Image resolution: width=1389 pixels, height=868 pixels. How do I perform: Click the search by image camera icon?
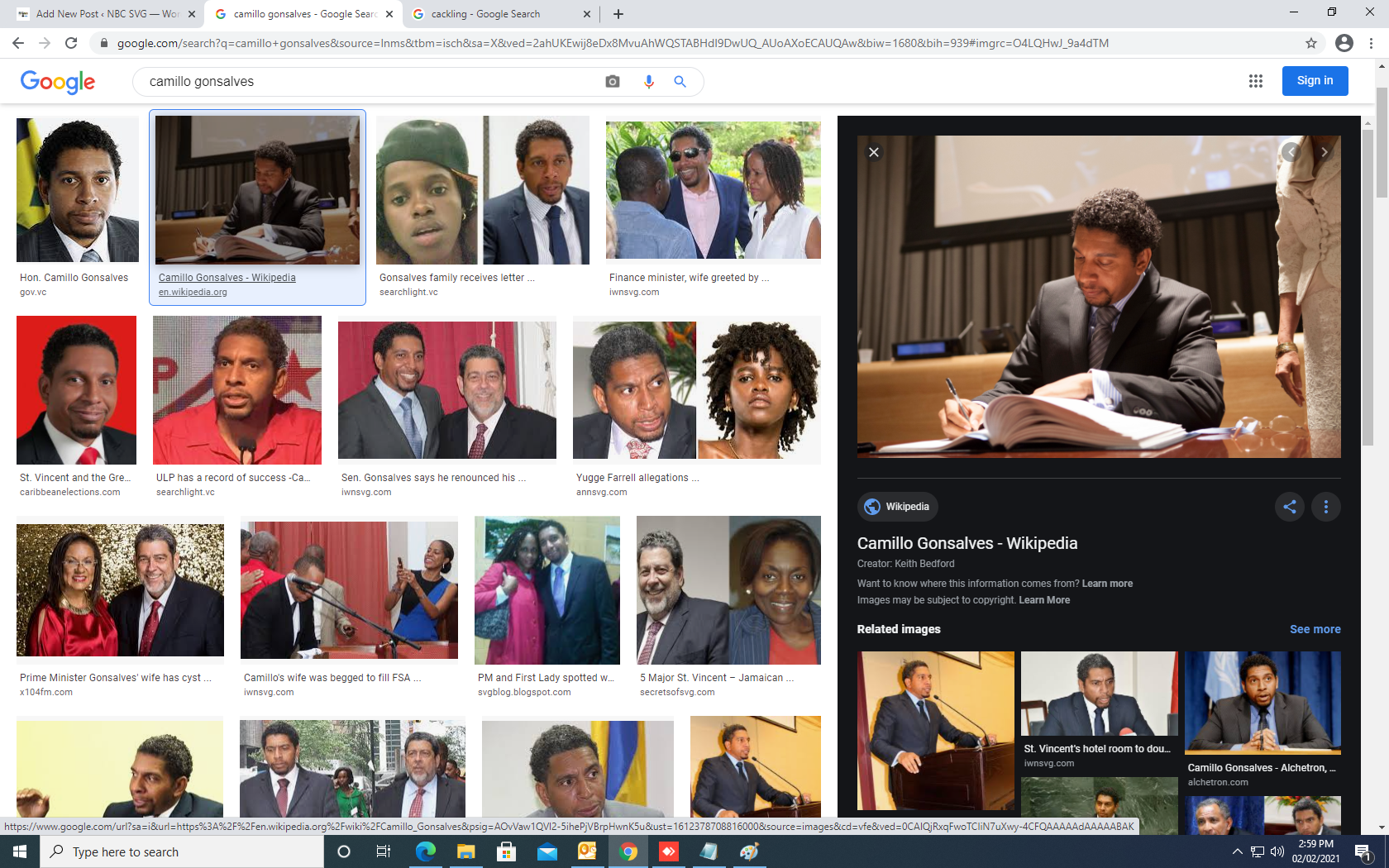(612, 81)
